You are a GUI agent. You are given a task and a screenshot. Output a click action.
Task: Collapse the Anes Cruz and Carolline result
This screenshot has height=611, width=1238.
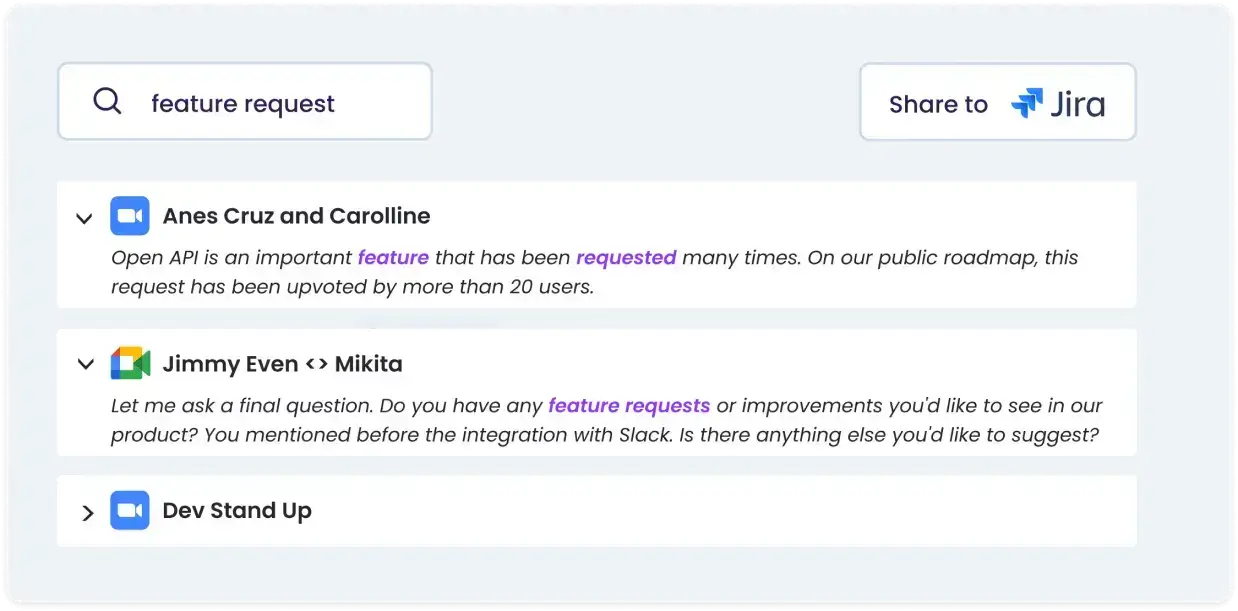(x=85, y=218)
